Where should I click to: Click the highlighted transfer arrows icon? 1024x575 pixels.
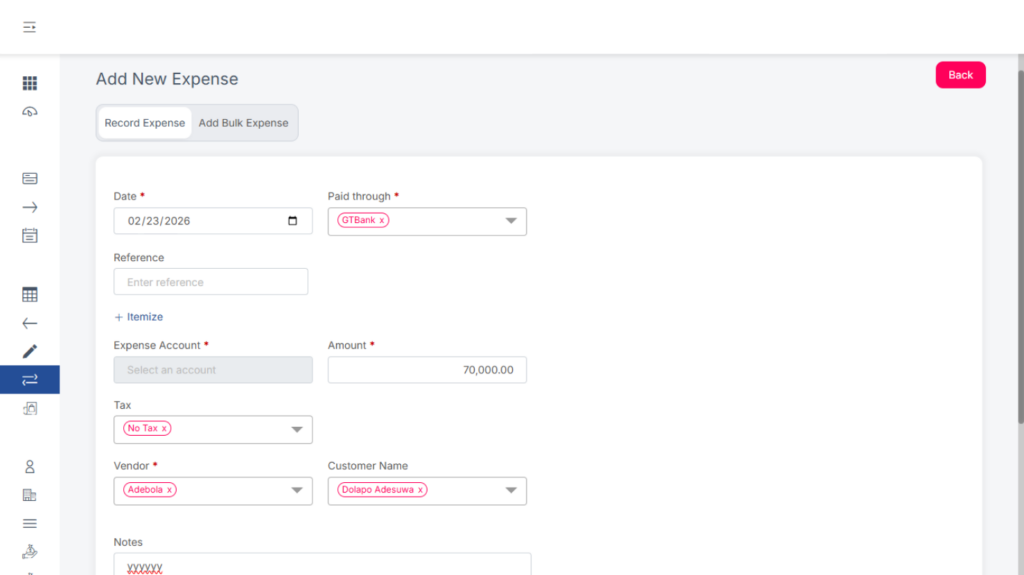click(30, 379)
